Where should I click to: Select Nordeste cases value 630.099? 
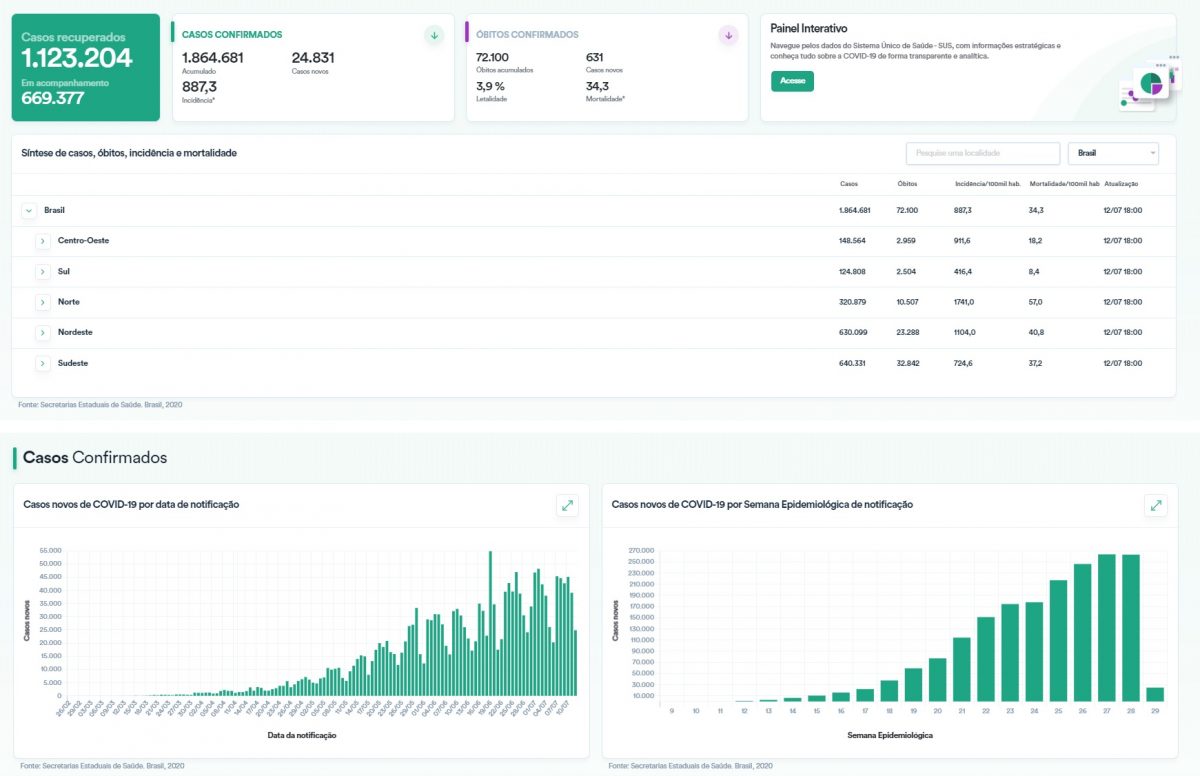pos(853,332)
